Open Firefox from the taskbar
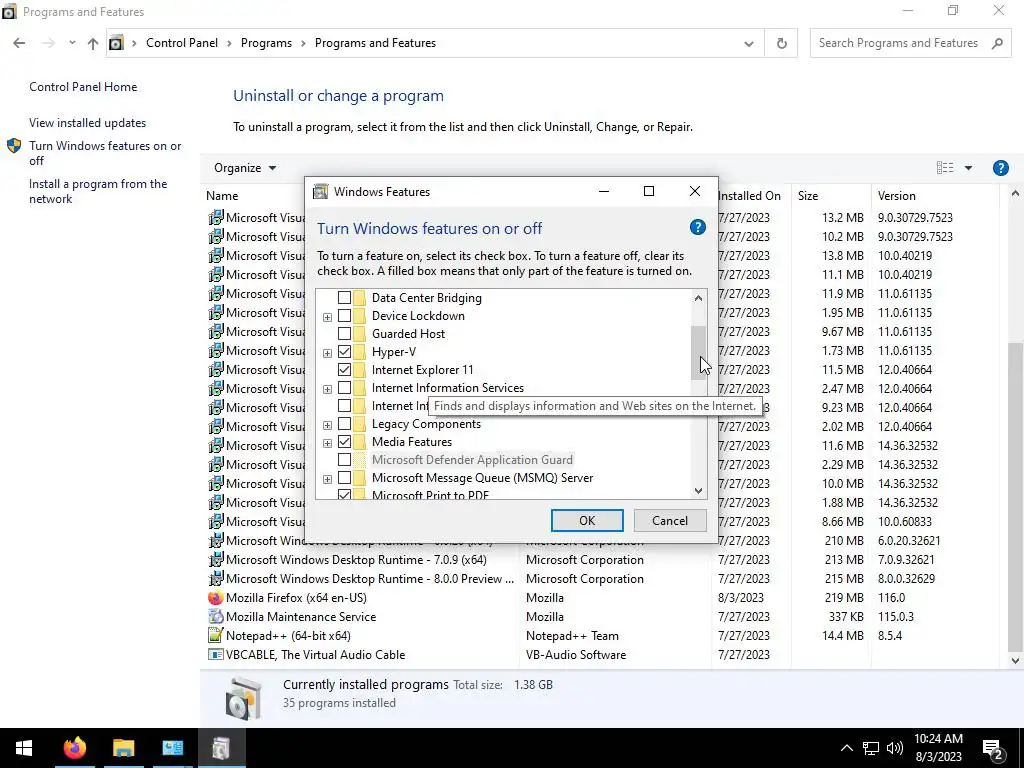The width and height of the screenshot is (1024, 768). [74, 748]
